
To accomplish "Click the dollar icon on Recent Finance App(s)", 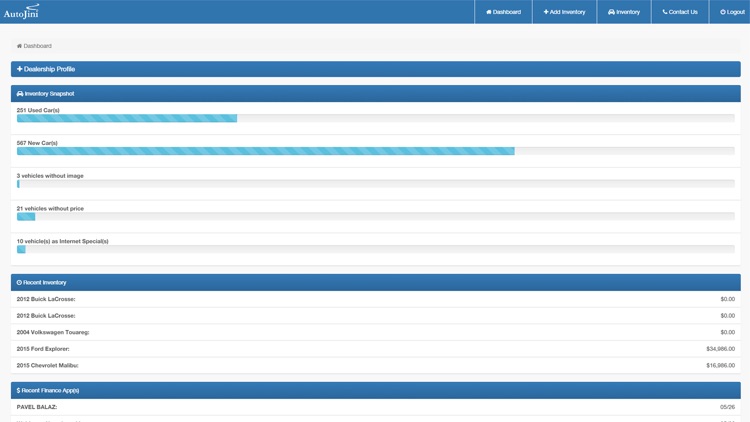I will (18, 390).
